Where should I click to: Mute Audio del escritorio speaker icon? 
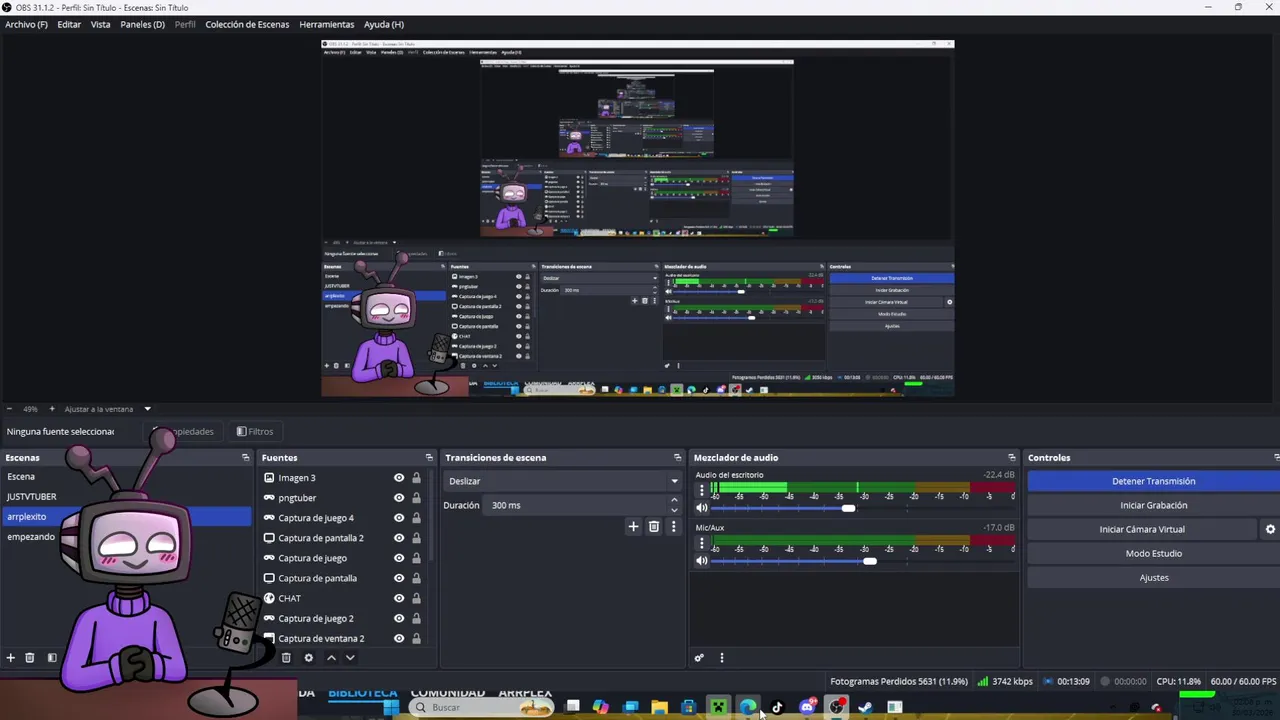[x=702, y=508]
